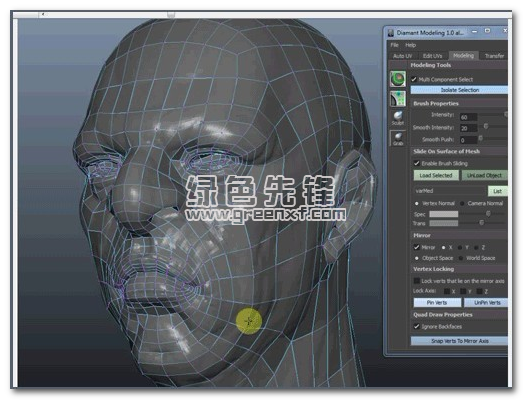Click the yellow brush cursor on the chin
The height and width of the screenshot is (400, 523).
coord(249,321)
